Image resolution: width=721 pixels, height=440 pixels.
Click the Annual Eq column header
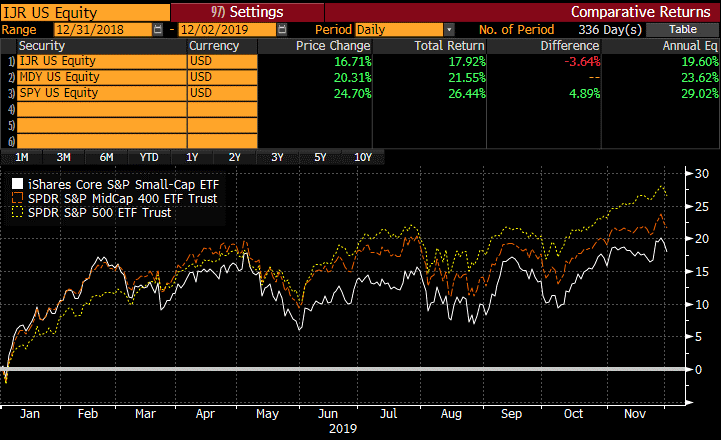(690, 46)
